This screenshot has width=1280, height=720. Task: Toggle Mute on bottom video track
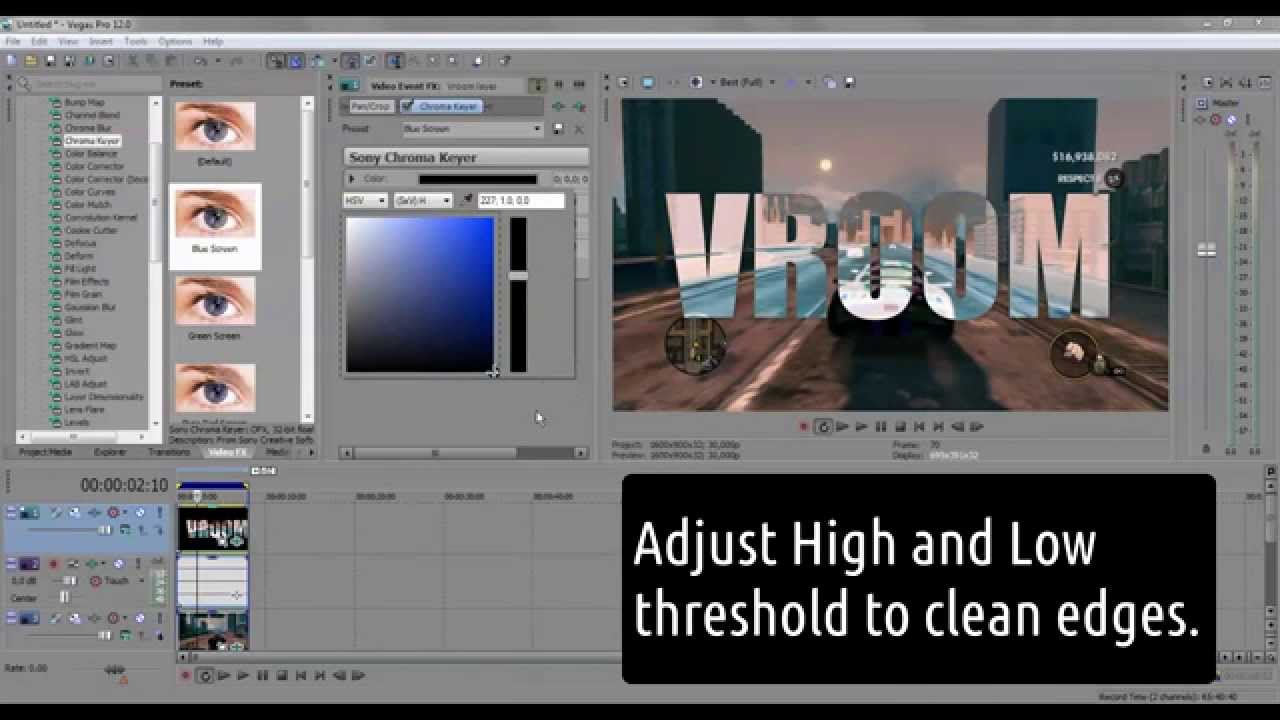point(140,620)
